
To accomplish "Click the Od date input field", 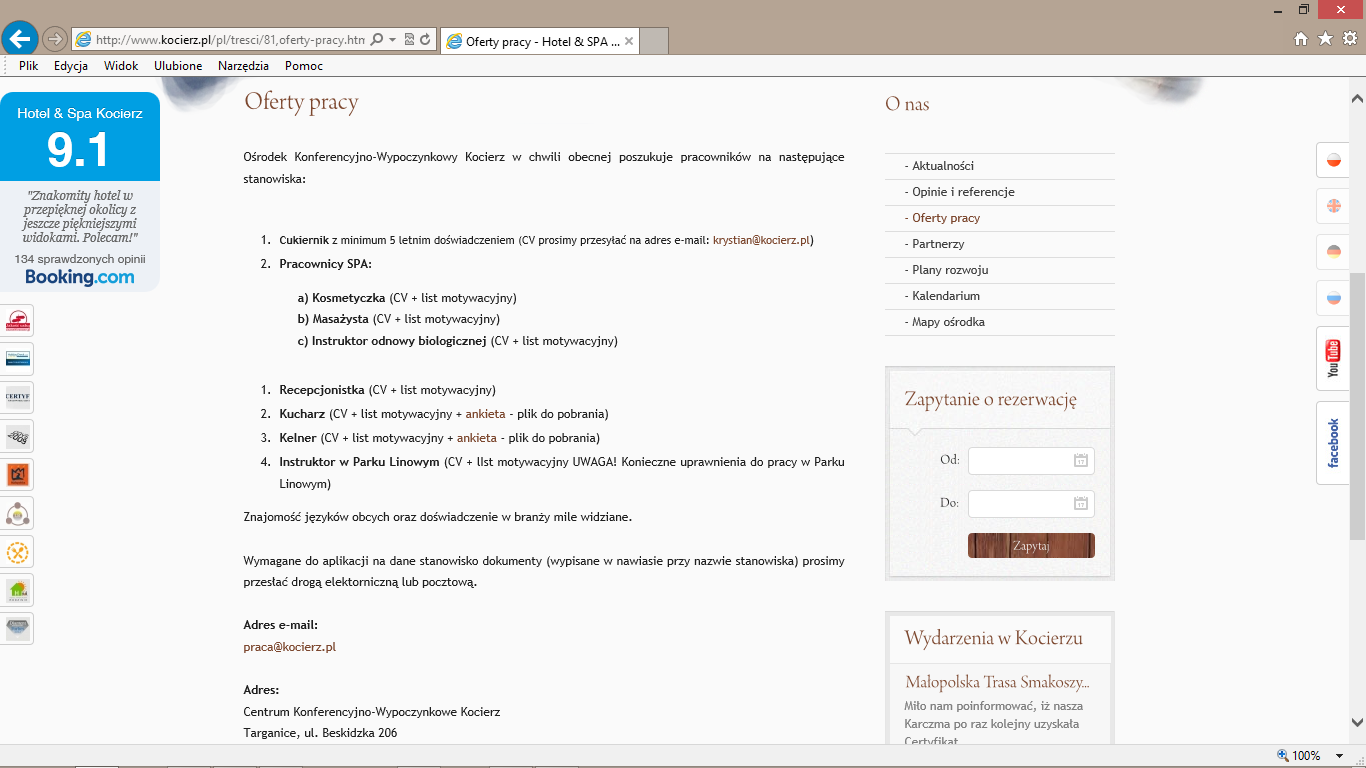I will [x=1031, y=460].
